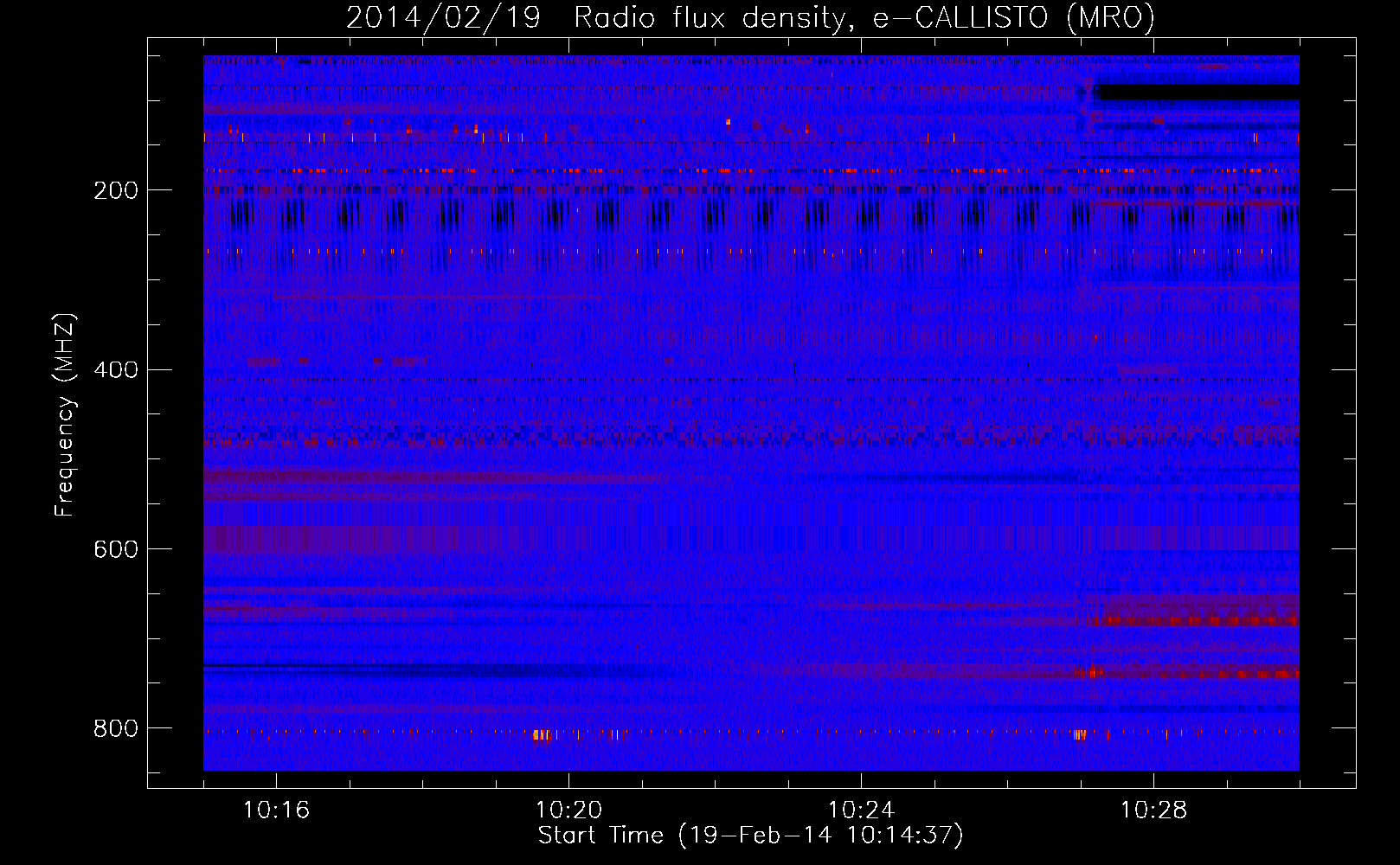This screenshot has height=865, width=1400.
Task: Click the "200" frequency tick label
Action: [115, 190]
